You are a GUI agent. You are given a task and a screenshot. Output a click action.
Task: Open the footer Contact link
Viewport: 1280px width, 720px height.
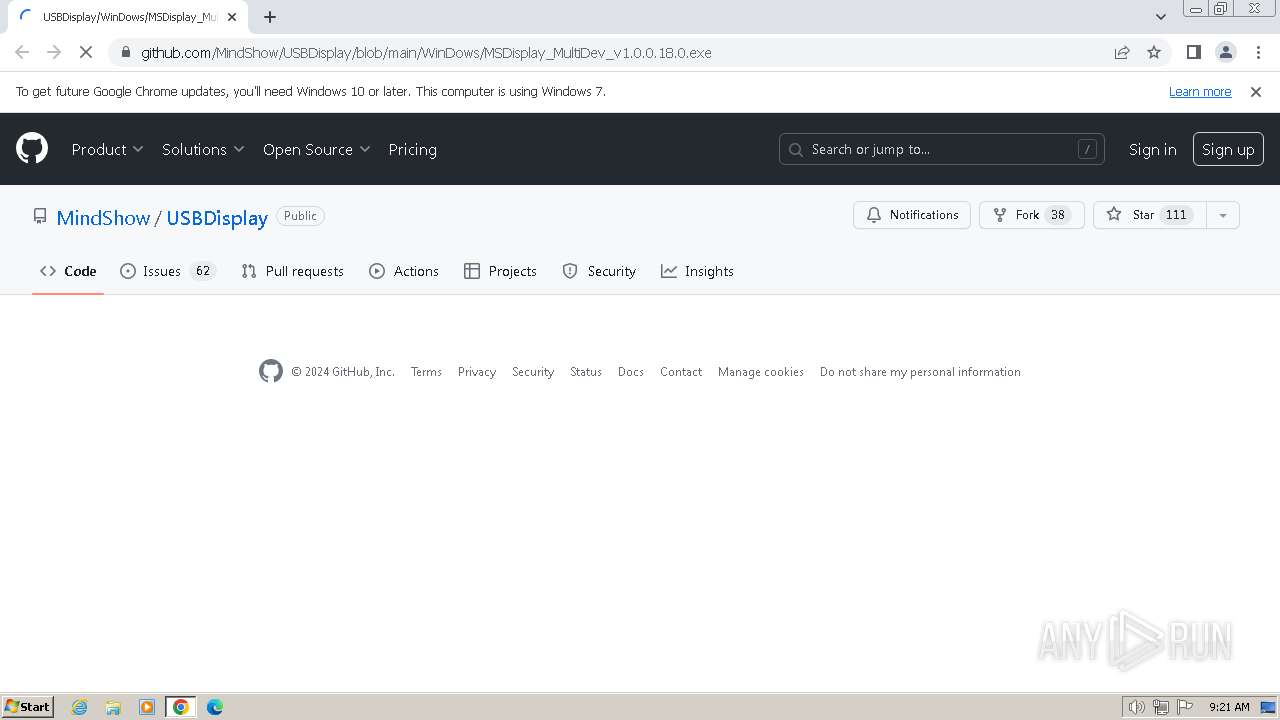[x=681, y=372]
